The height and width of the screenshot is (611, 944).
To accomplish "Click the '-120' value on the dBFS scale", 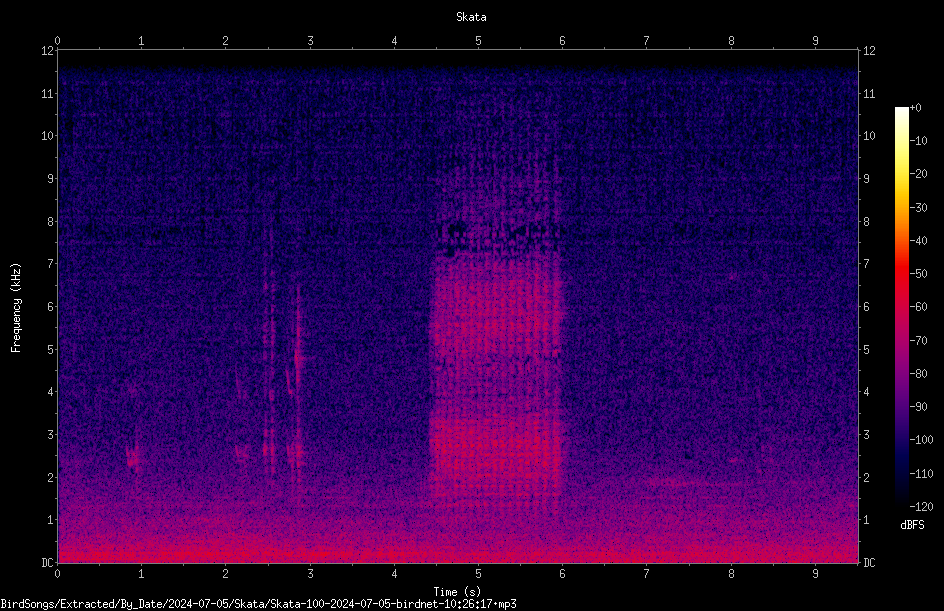I will (921, 506).
